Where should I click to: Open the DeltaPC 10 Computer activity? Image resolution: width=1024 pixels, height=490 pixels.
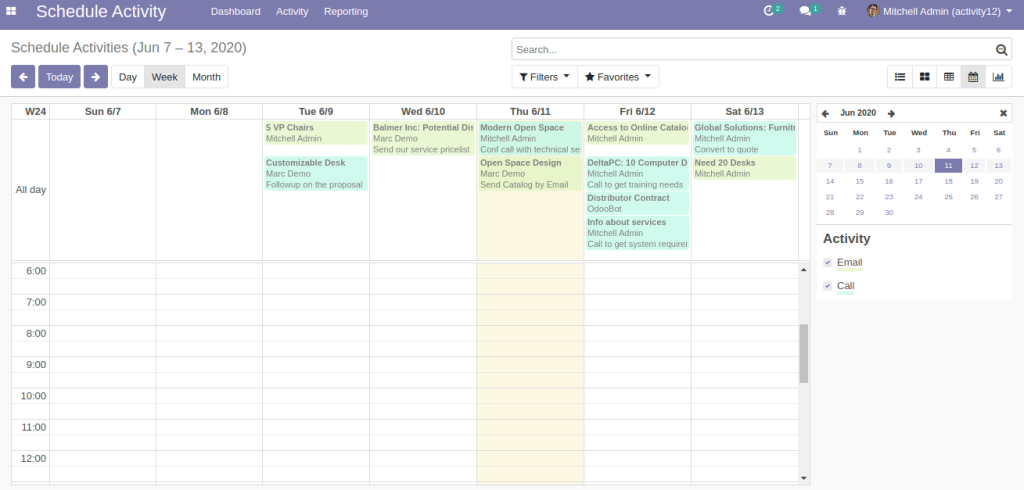tap(637, 173)
